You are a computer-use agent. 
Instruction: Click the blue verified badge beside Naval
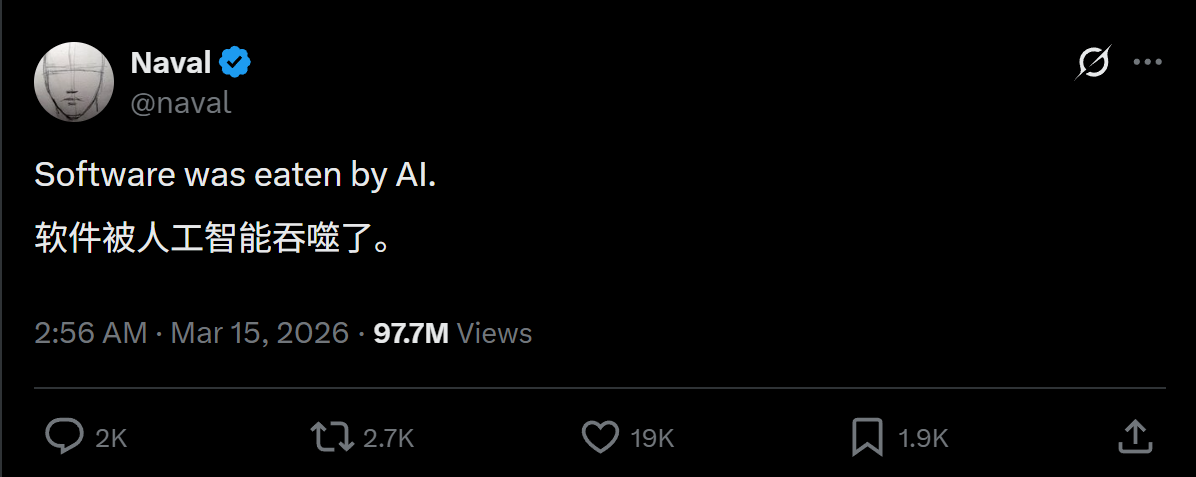[x=236, y=63]
